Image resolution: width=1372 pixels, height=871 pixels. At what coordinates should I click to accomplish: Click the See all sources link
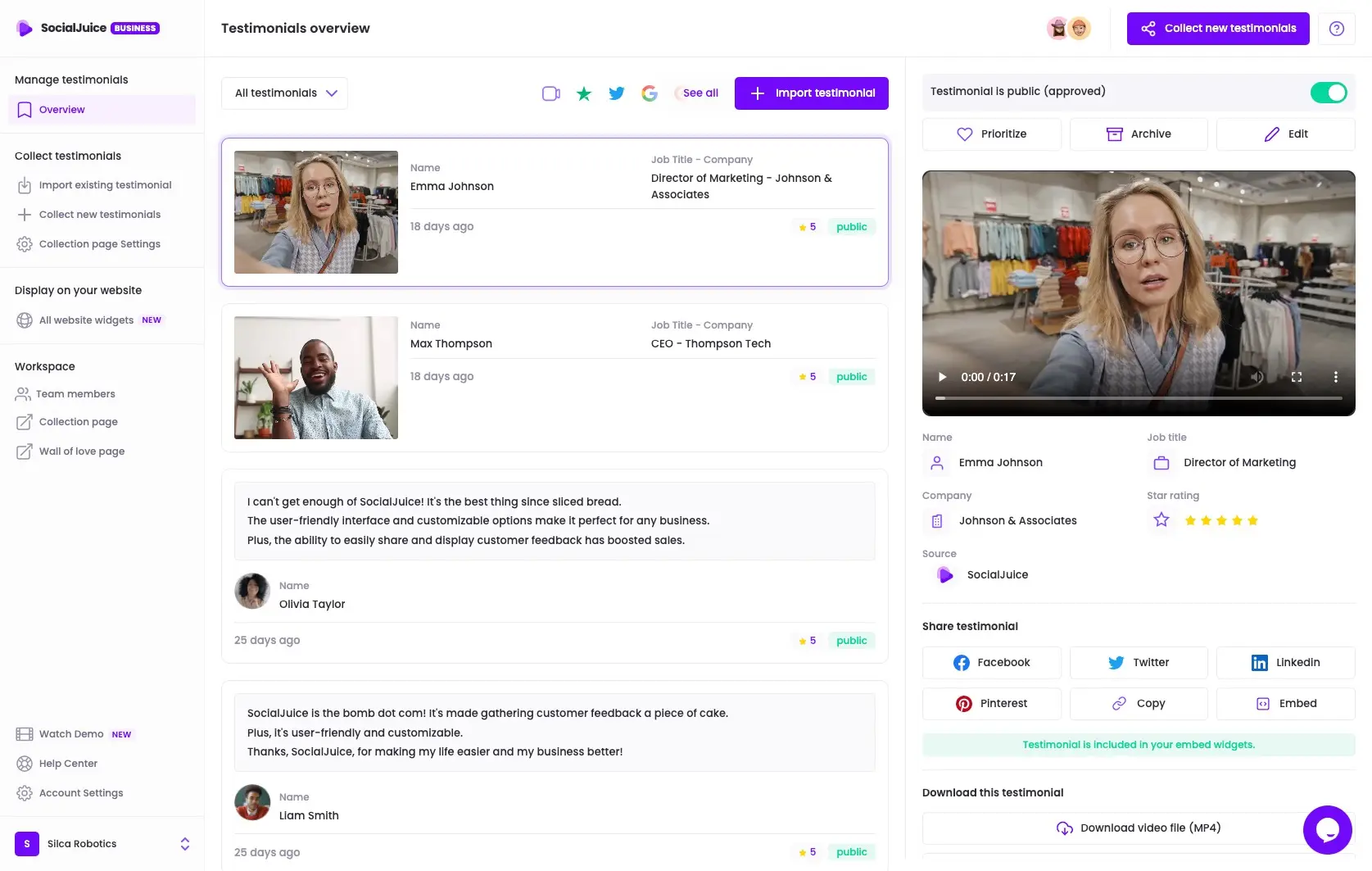700,93
